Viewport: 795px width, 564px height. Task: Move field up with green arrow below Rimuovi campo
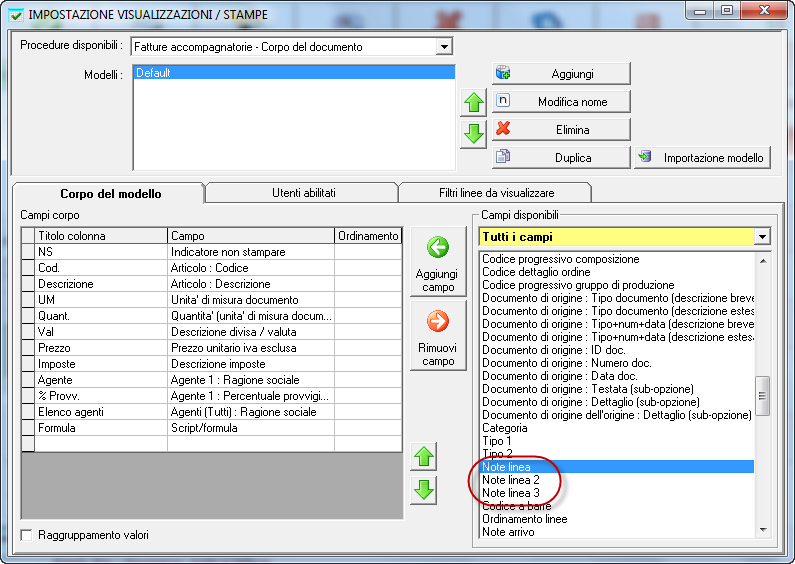[x=424, y=456]
